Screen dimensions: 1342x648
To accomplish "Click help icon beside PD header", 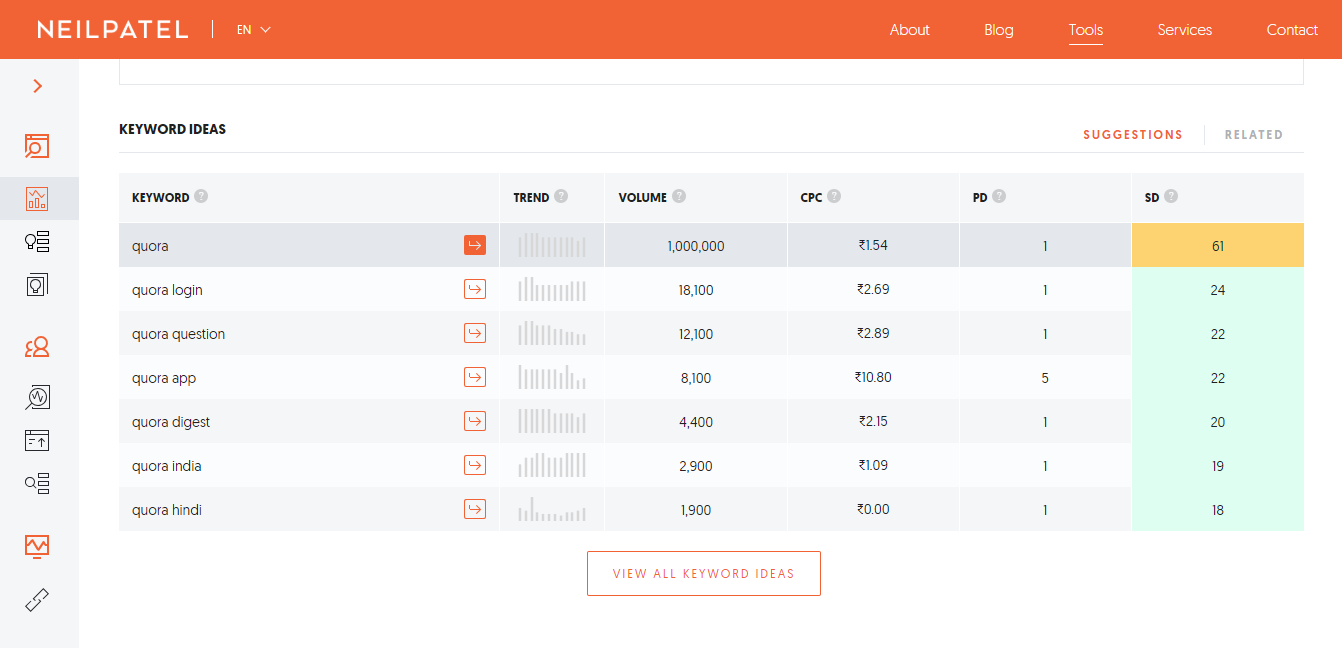I will tap(999, 196).
